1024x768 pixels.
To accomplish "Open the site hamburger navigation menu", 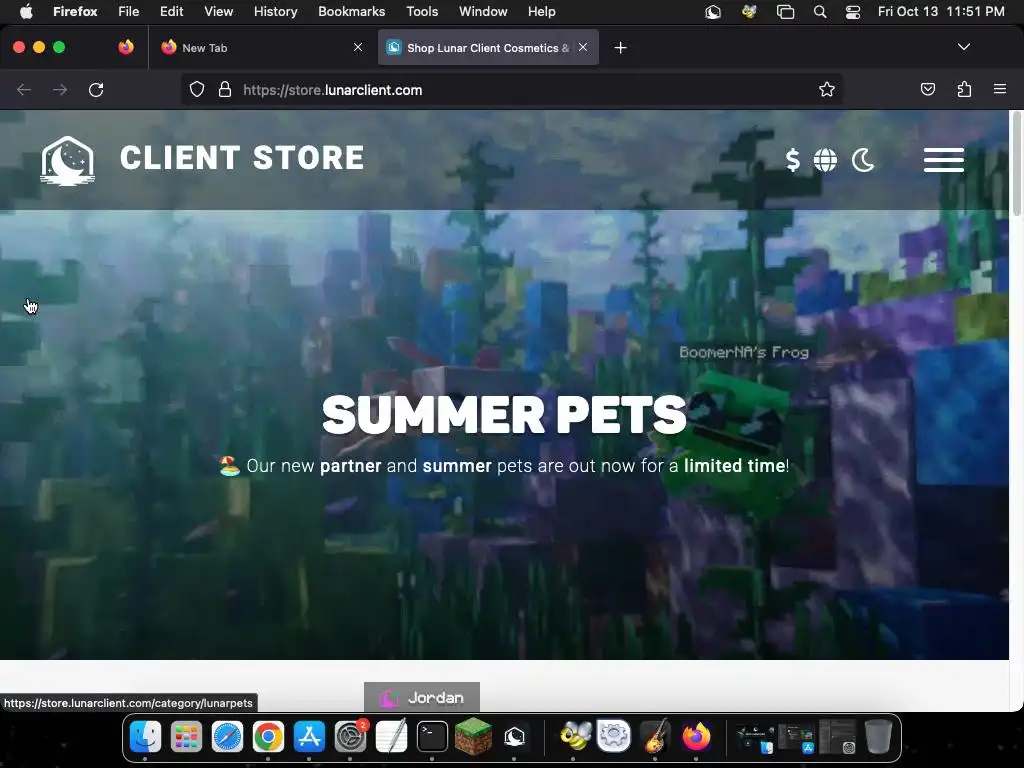I will coord(944,160).
